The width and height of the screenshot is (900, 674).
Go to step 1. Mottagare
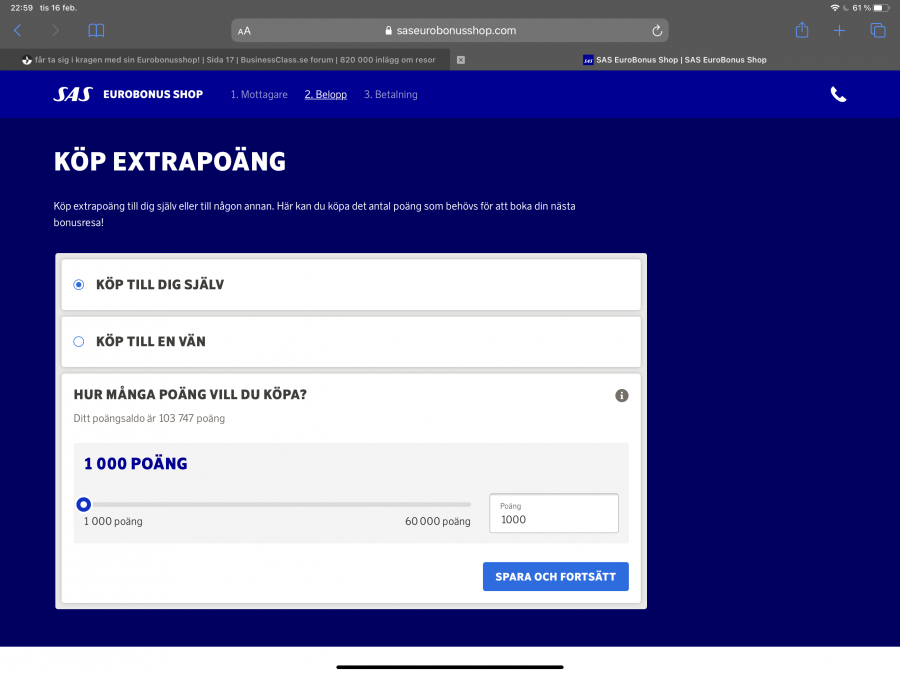pos(259,95)
